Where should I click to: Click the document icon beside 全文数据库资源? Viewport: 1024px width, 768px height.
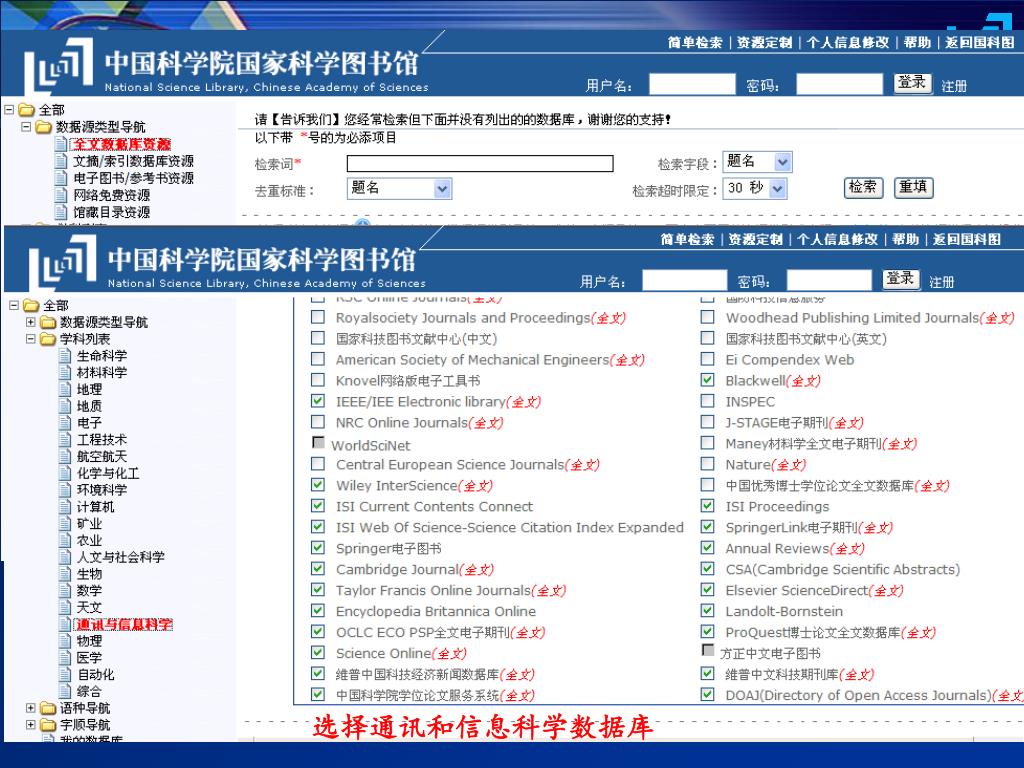tap(61, 144)
